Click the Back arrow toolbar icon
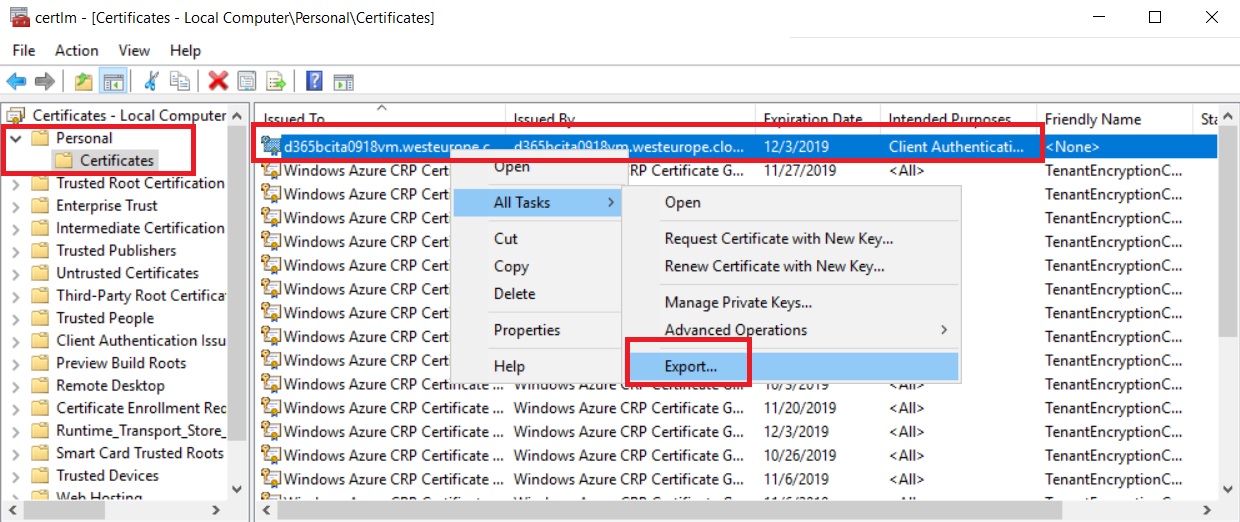This screenshot has width=1240, height=522. (16, 81)
